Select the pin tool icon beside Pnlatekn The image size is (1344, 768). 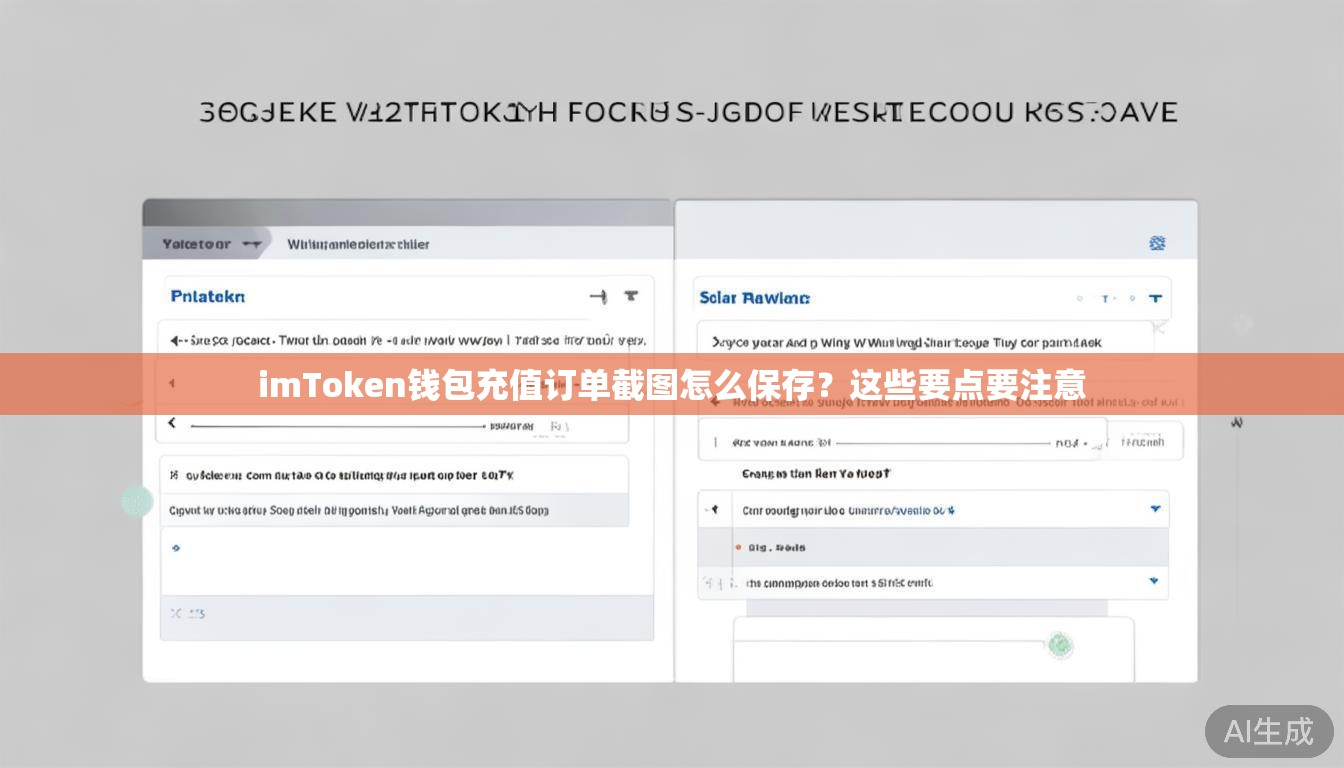click(598, 296)
